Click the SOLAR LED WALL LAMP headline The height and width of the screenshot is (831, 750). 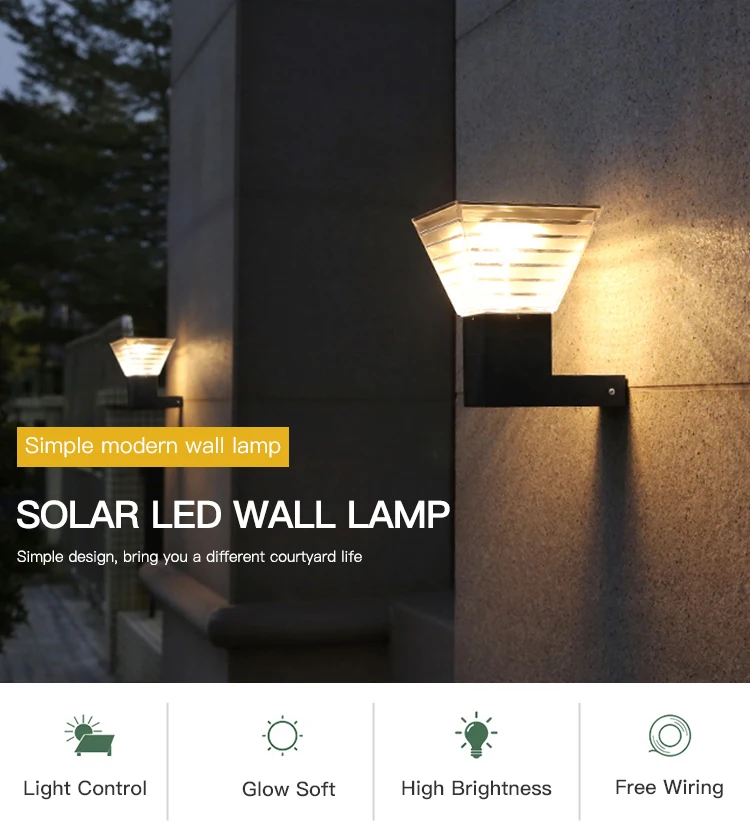pos(233,515)
